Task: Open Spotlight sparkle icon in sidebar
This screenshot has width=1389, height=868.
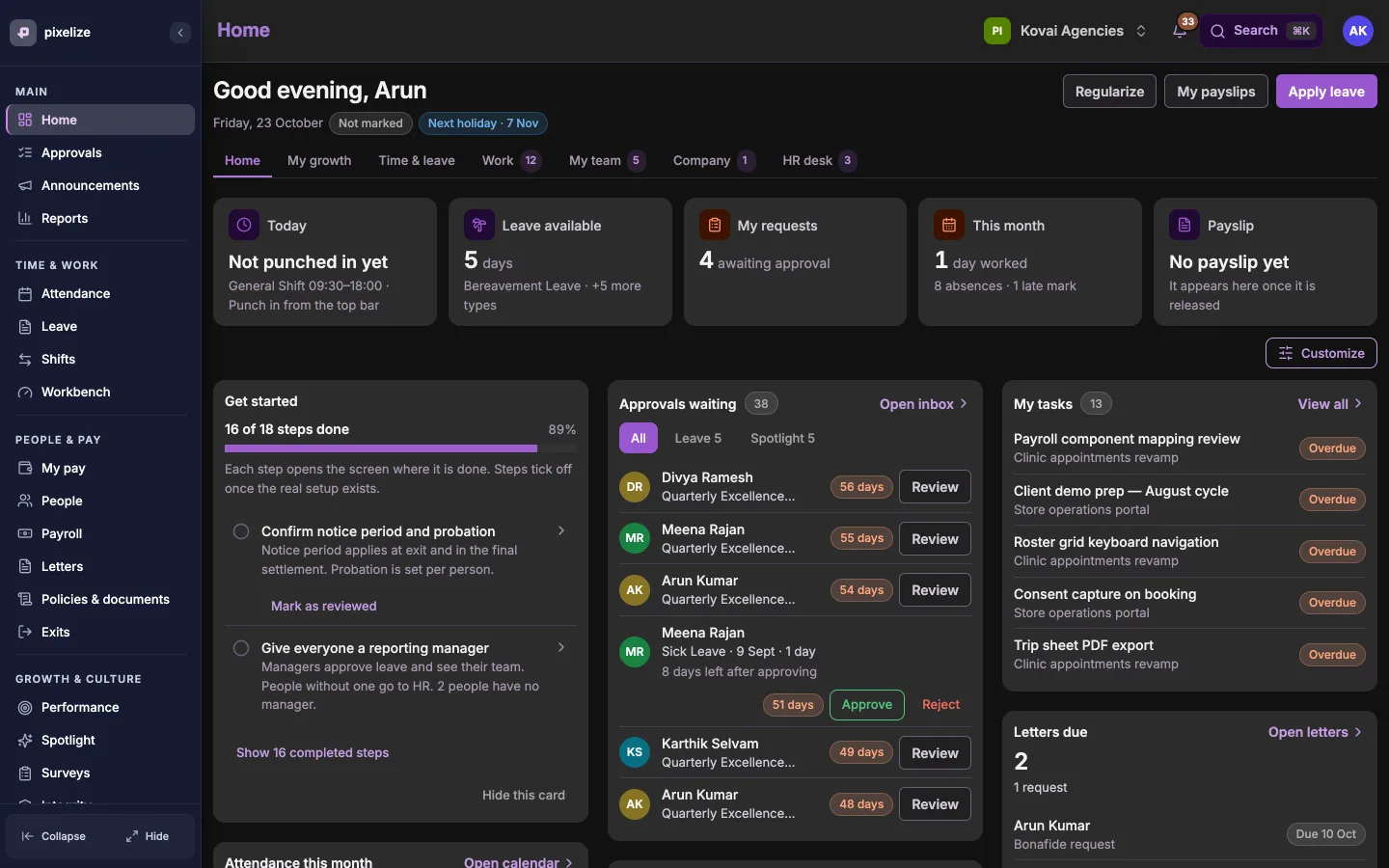Action: [x=25, y=740]
